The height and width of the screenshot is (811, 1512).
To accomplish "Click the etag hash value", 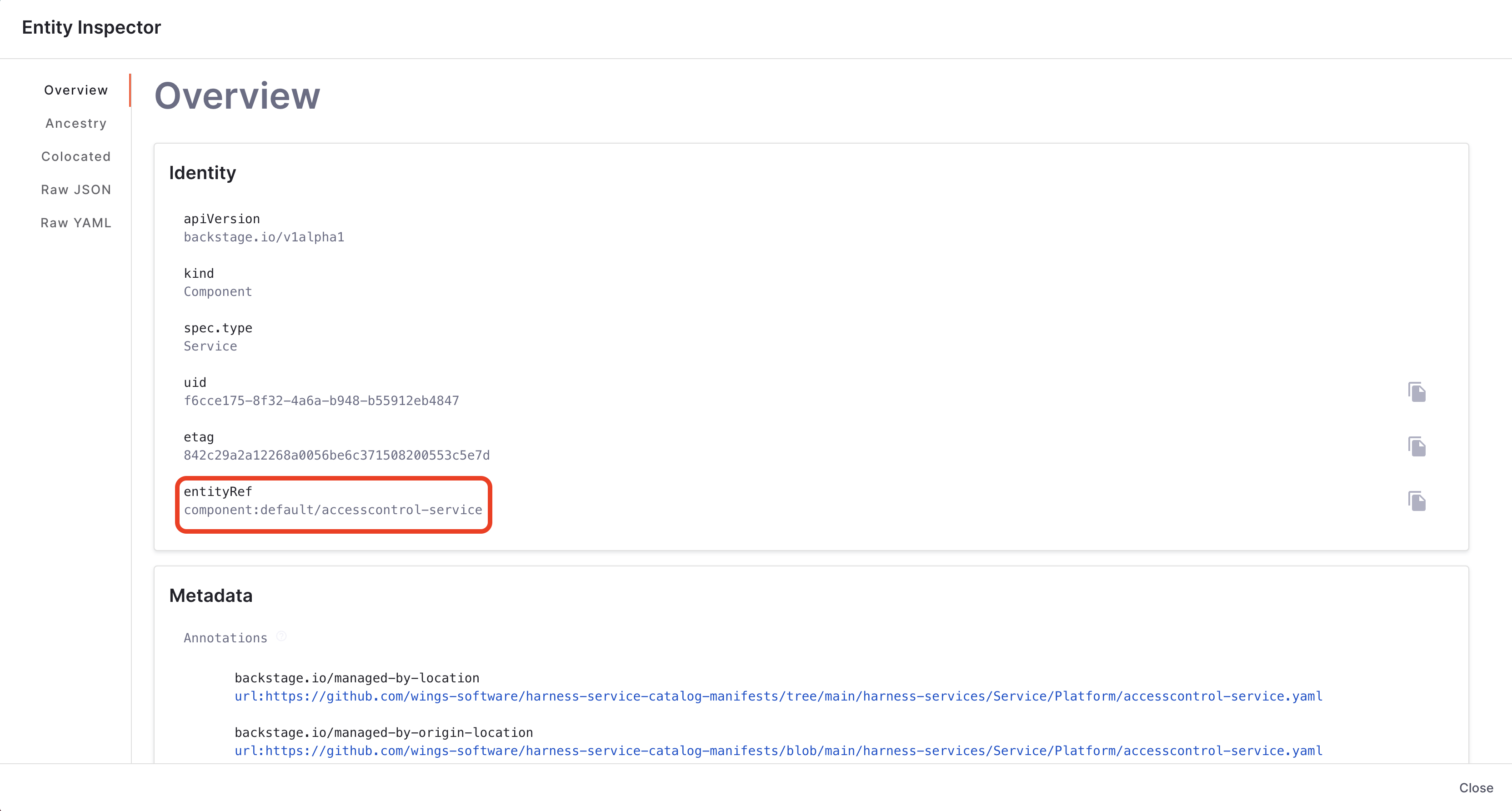I will click(336, 456).
